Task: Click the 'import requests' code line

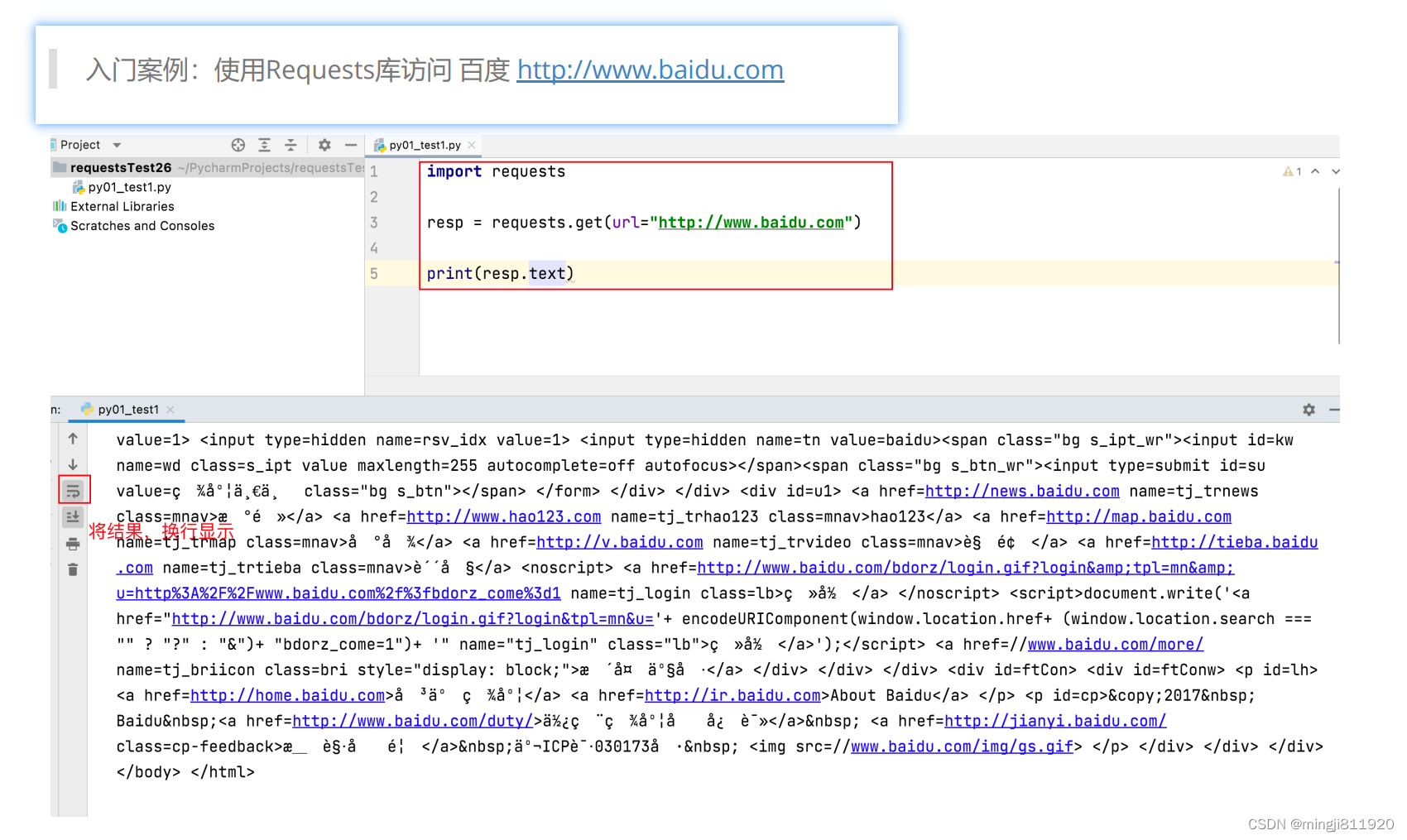Action: [x=496, y=171]
